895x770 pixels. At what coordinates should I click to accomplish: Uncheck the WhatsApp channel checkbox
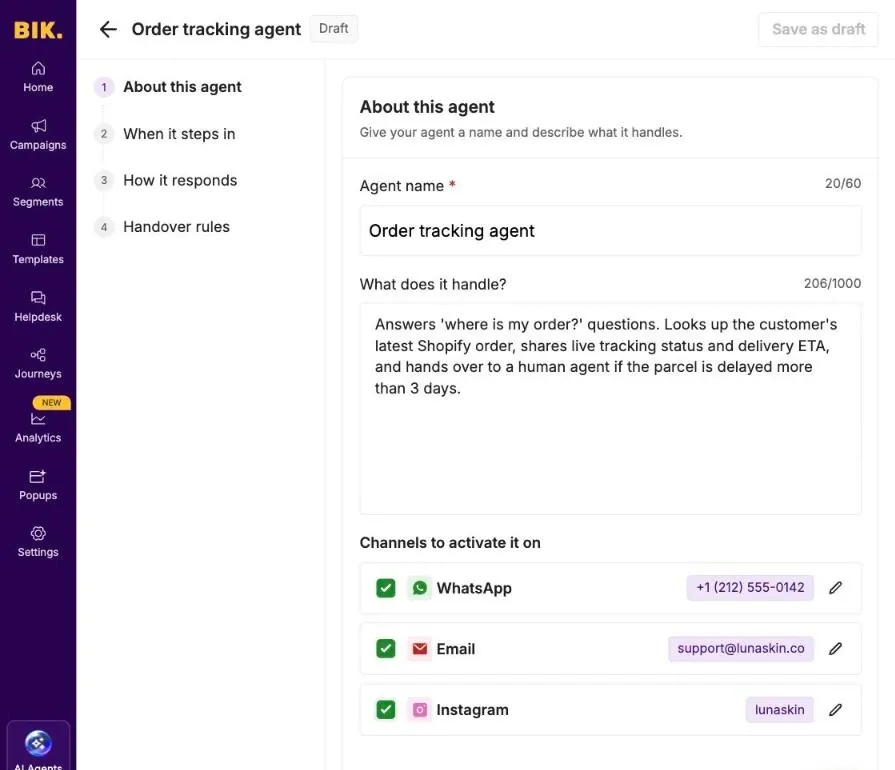point(386,588)
